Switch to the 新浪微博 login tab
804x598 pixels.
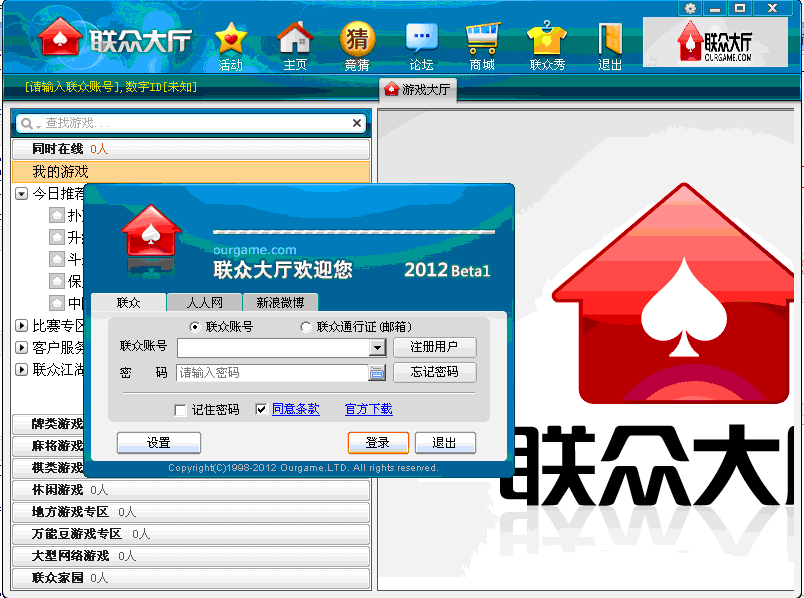(280, 303)
